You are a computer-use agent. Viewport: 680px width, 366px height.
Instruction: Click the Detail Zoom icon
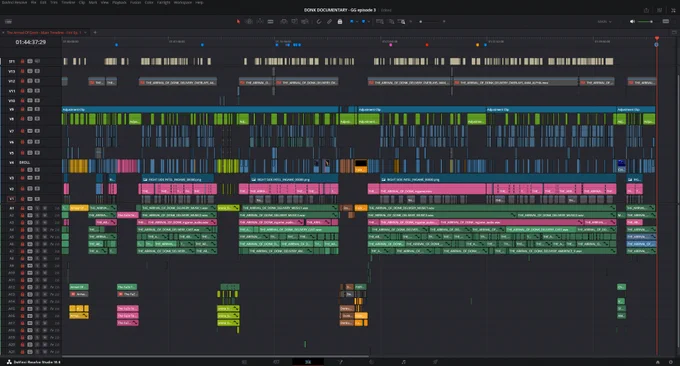point(391,21)
